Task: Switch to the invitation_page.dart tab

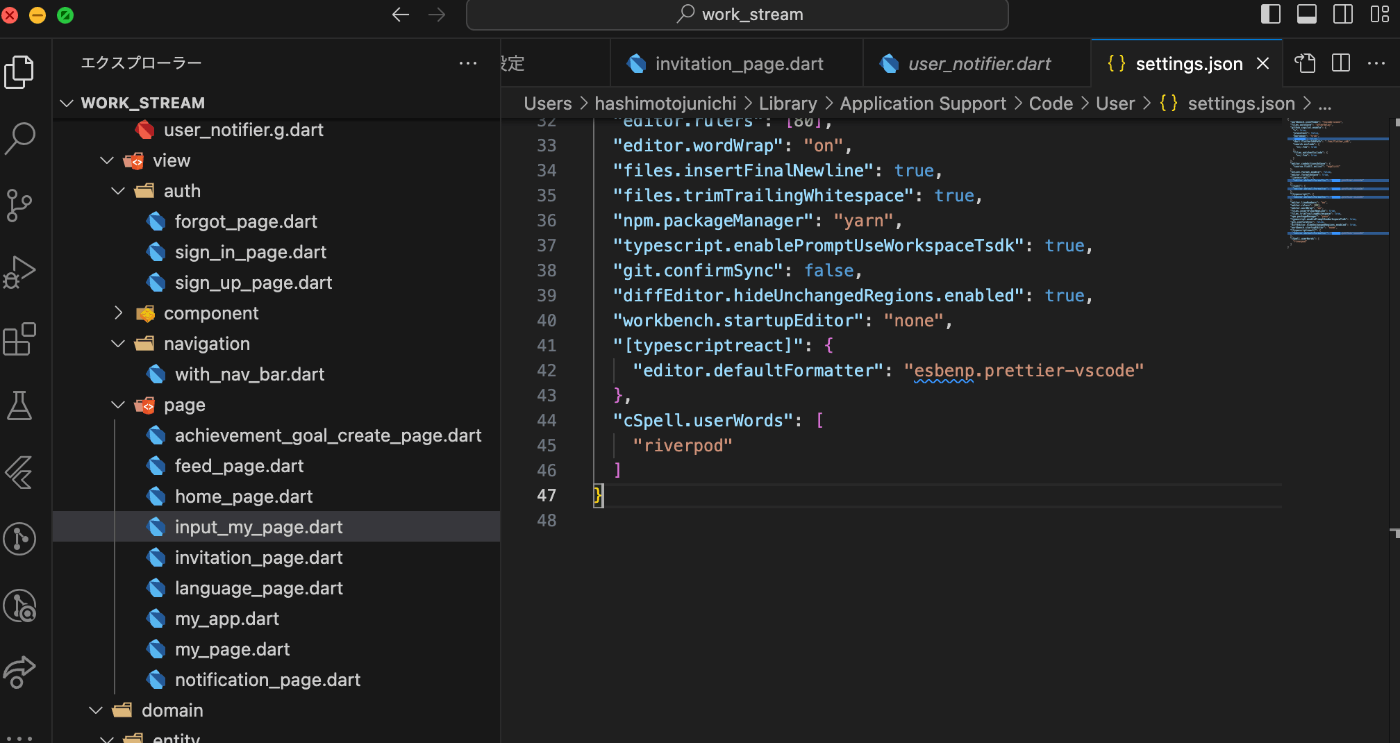Action: tap(738, 64)
